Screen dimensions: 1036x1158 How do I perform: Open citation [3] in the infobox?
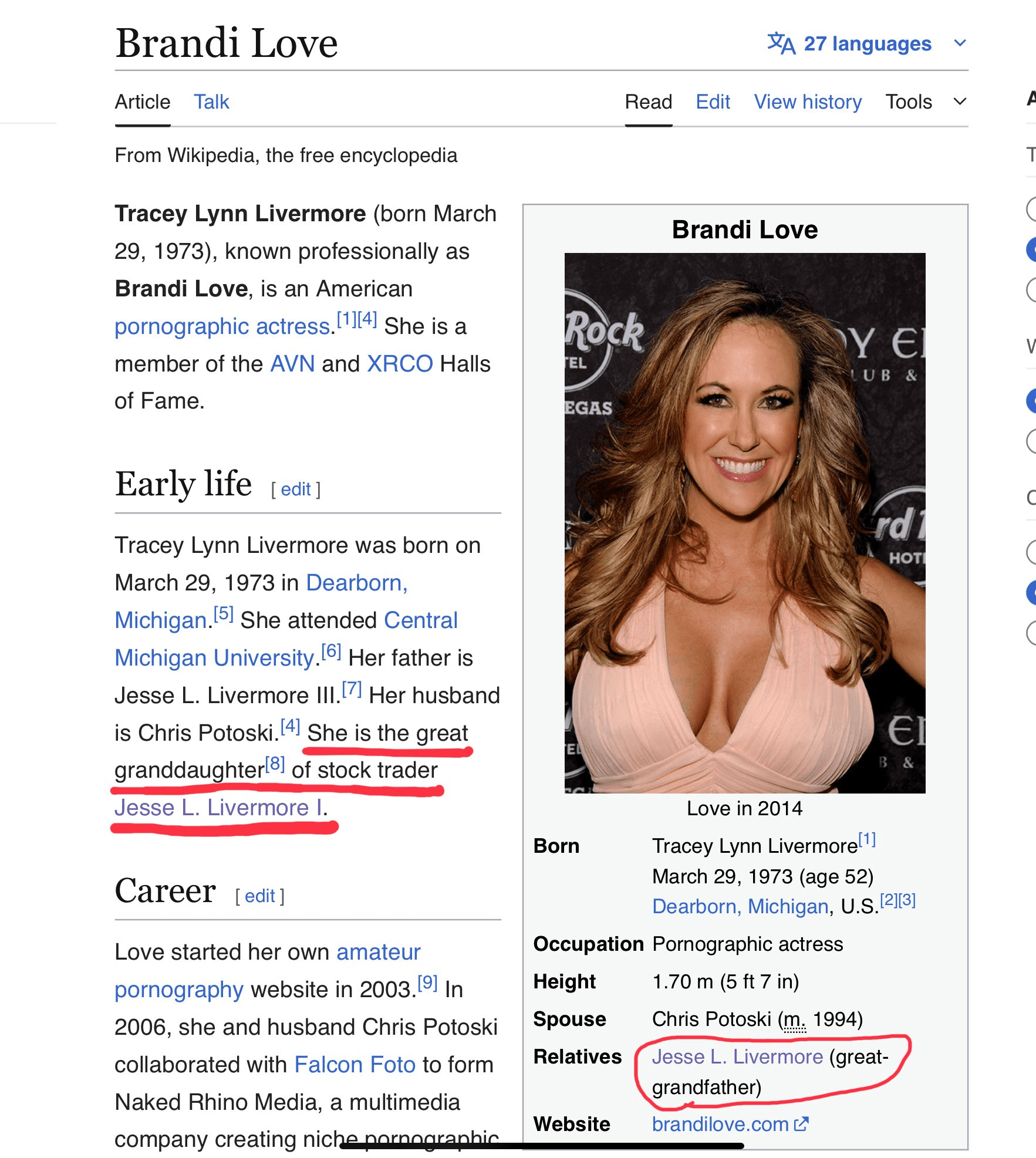[907, 900]
